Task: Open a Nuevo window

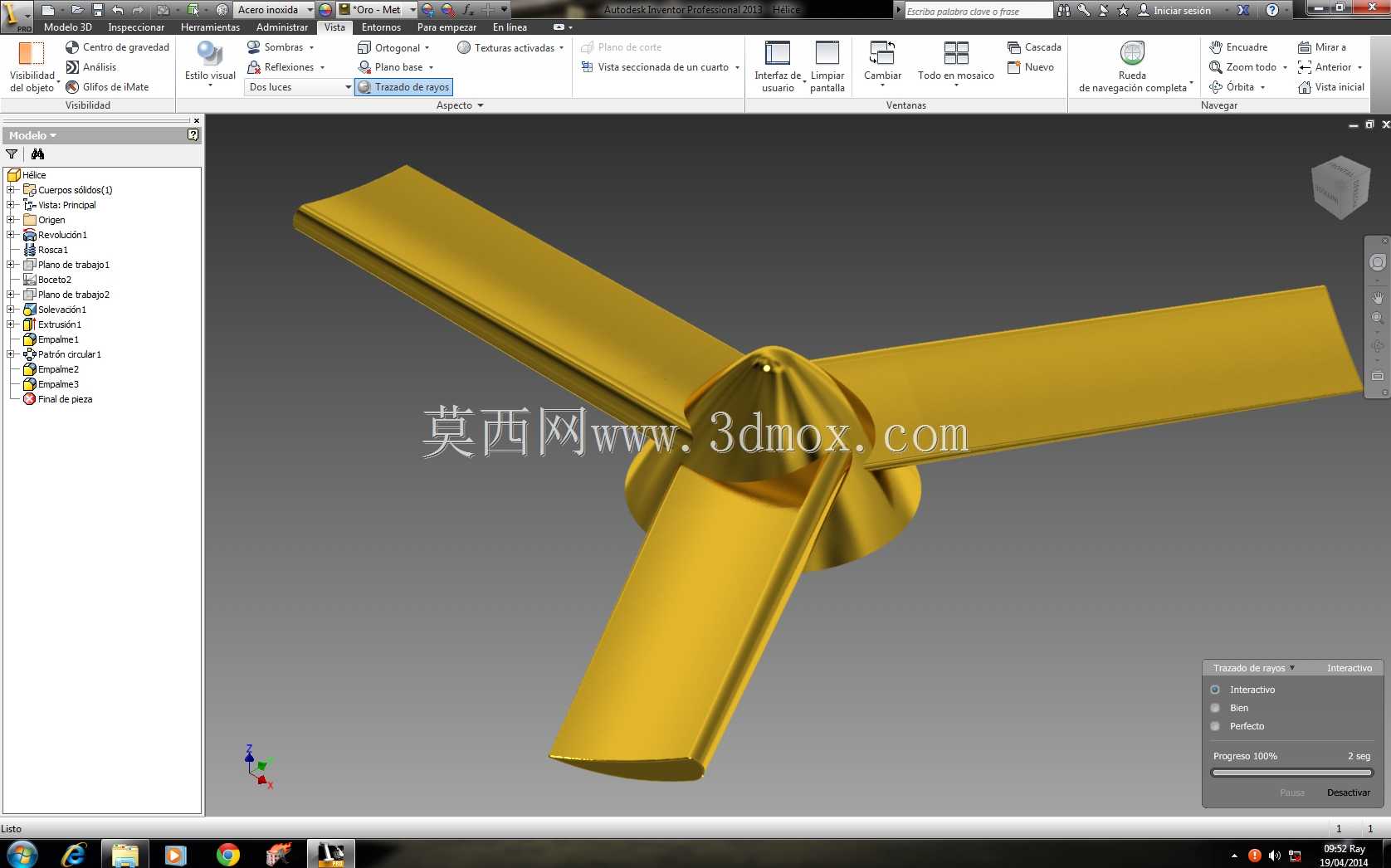Action: coord(1031,67)
